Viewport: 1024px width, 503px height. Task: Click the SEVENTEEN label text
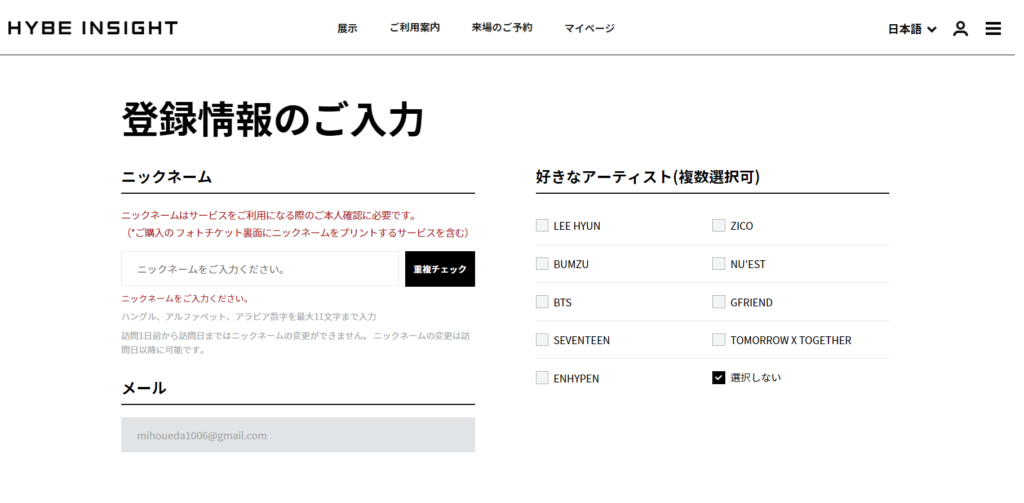(581, 340)
